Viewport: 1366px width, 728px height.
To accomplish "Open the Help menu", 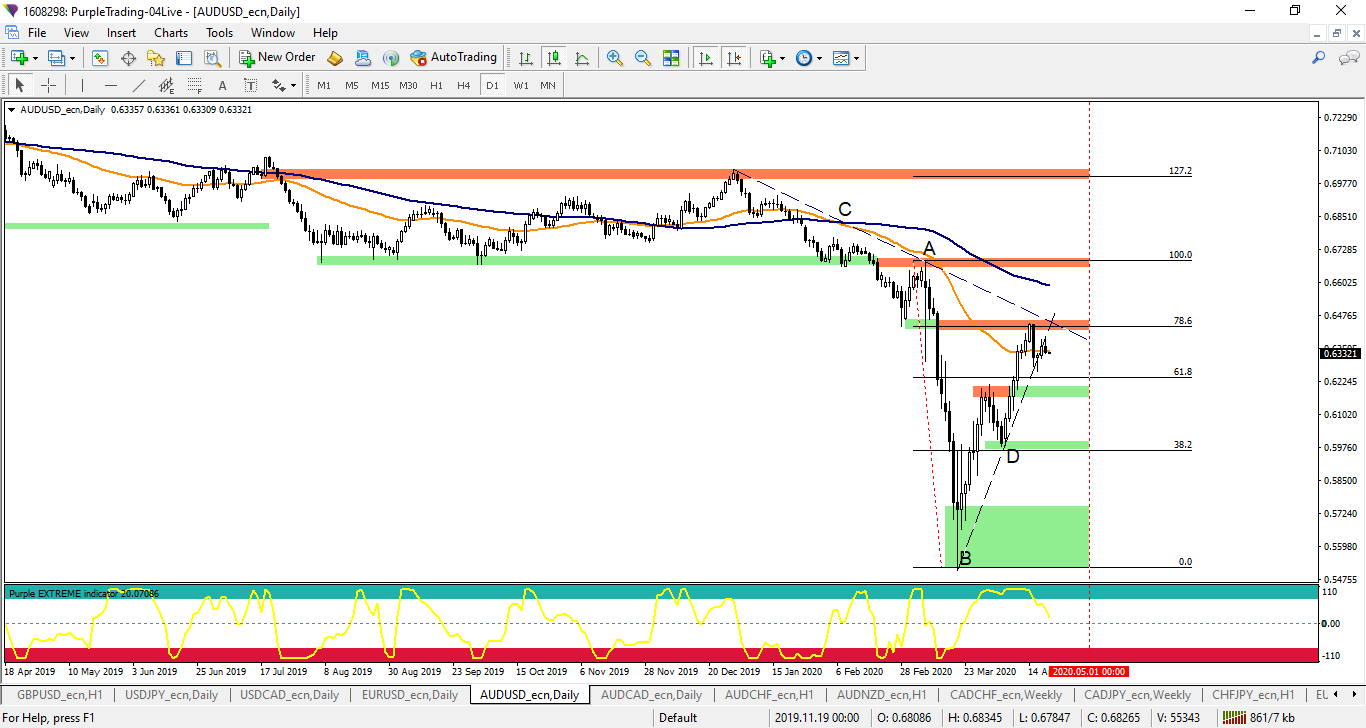I will point(325,33).
